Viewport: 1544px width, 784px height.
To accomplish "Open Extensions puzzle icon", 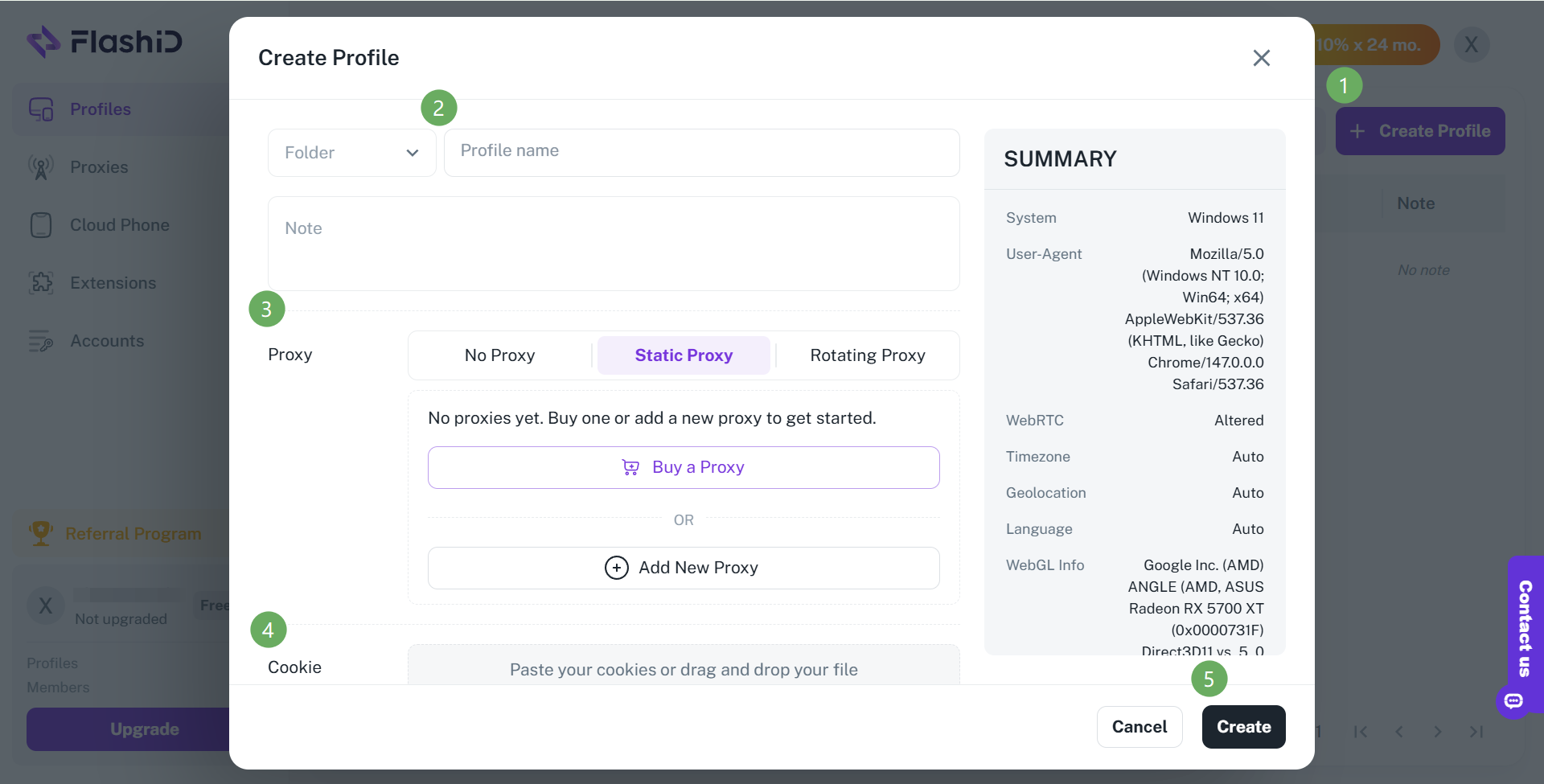I will (41, 283).
